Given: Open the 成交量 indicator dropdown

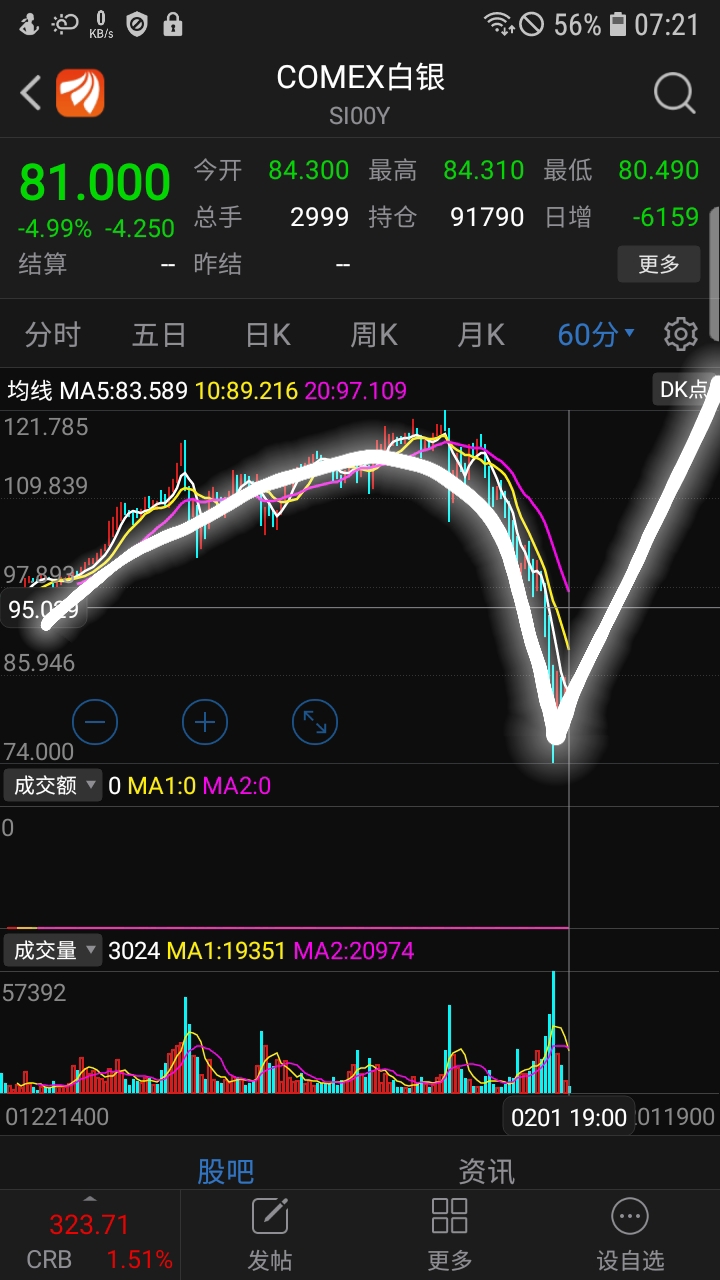Looking at the screenshot, I should click(x=53, y=950).
